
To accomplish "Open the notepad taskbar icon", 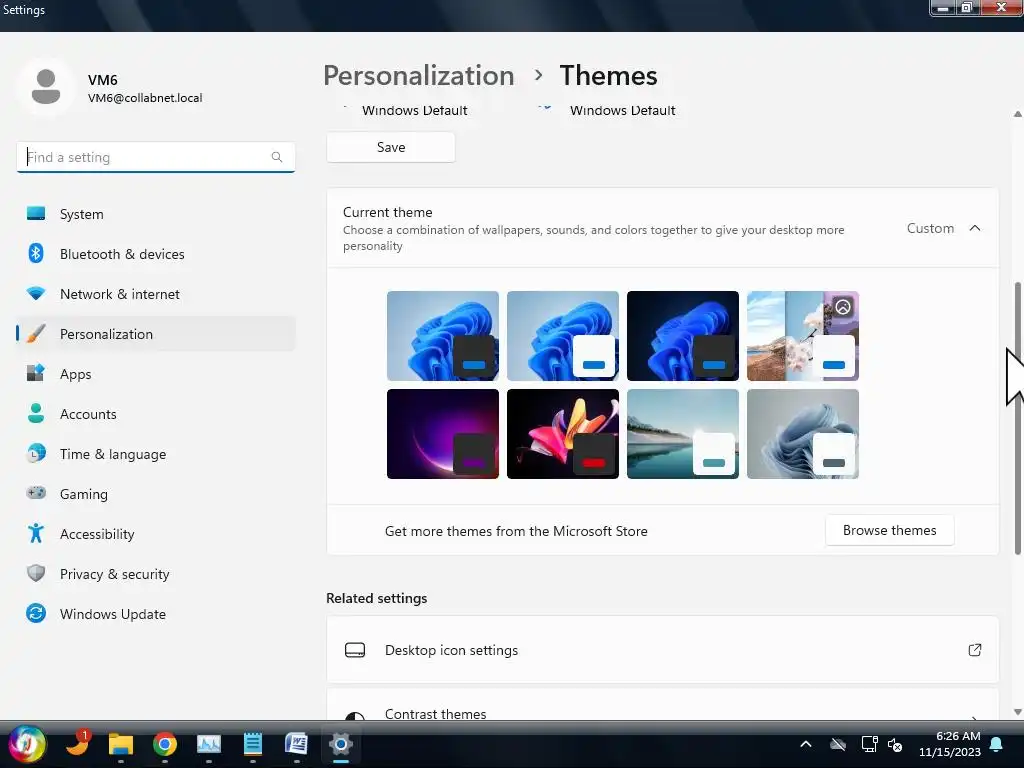I will click(253, 744).
